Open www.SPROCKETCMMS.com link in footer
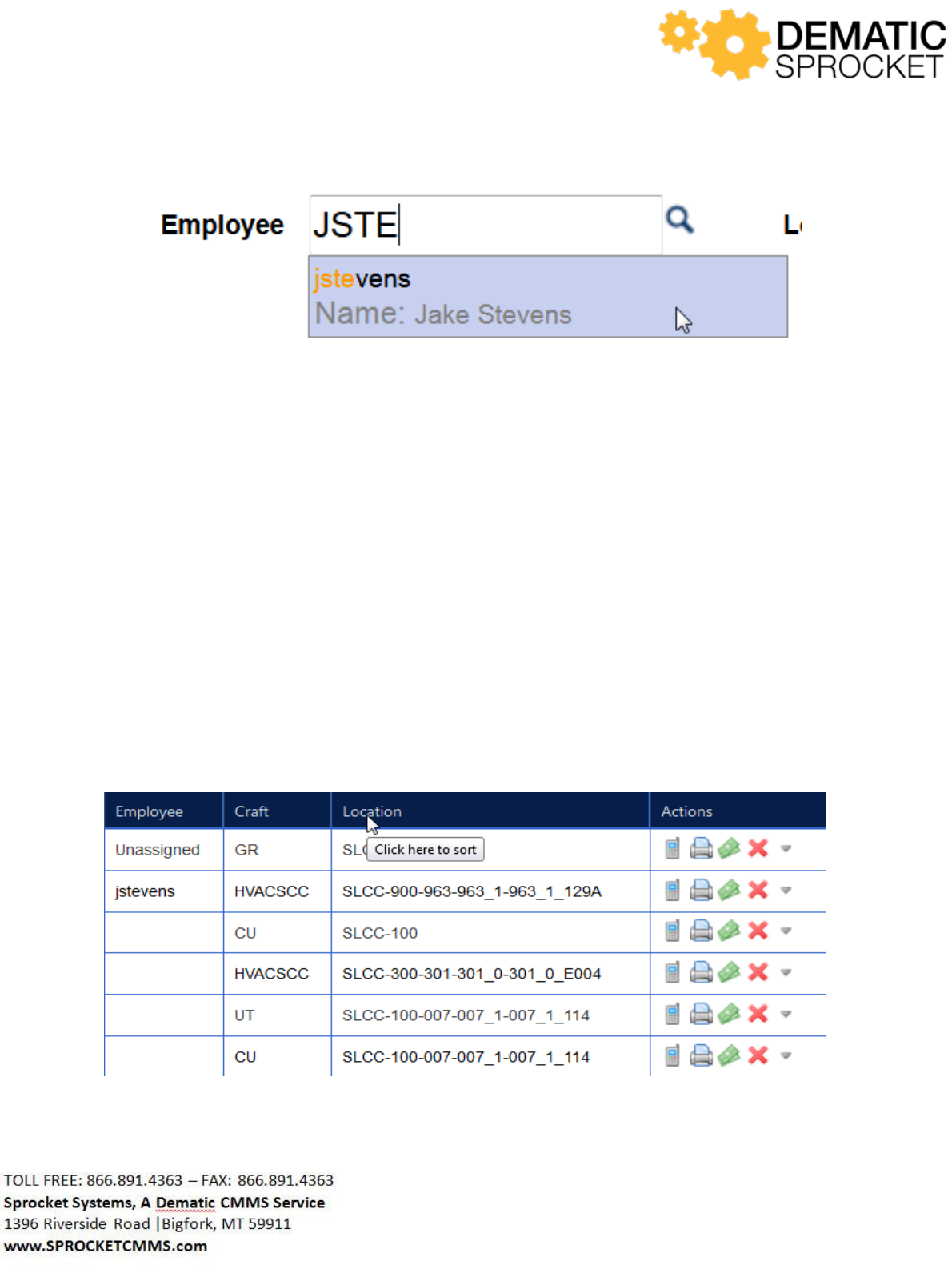The image size is (952, 1265). (106, 1246)
